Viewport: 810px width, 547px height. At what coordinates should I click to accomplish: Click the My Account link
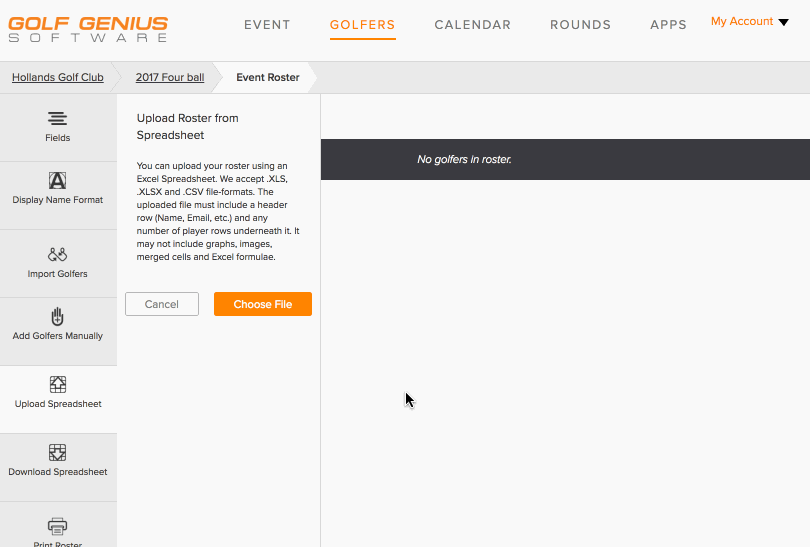(x=742, y=21)
